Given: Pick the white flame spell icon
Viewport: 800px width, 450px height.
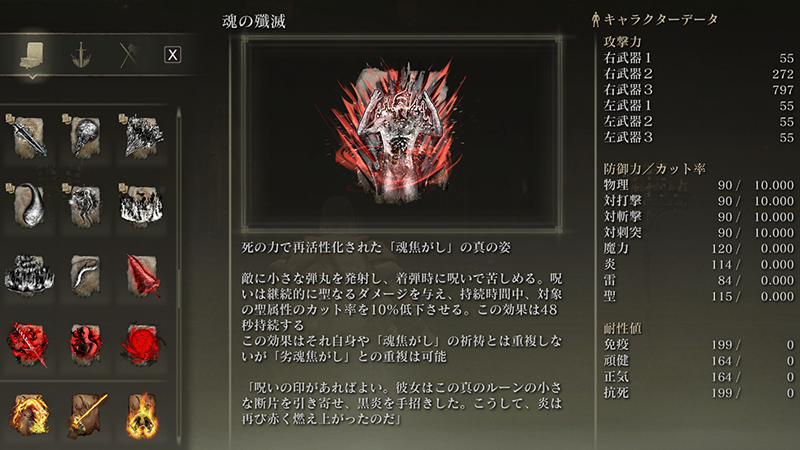Looking at the screenshot, I should (x=142, y=206).
